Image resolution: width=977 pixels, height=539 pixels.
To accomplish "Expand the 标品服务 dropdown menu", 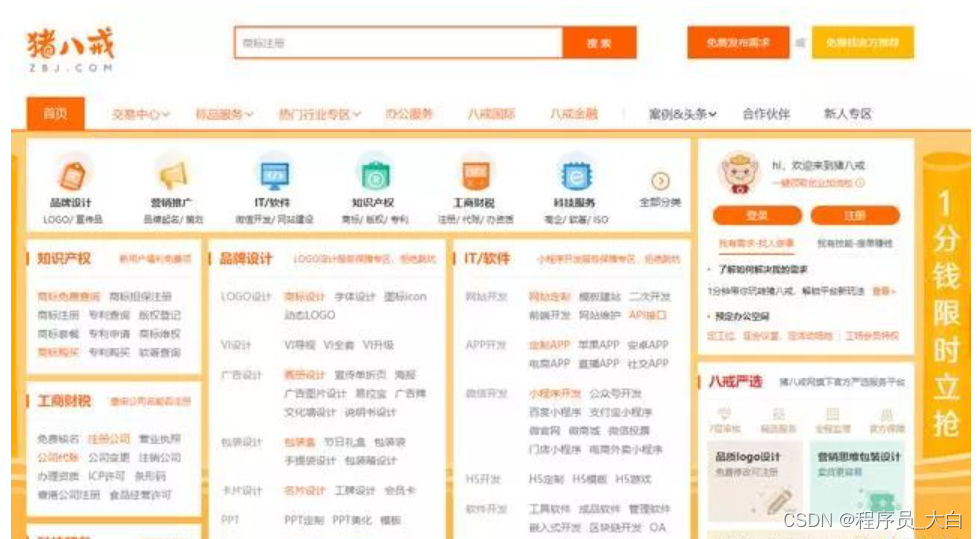I will click(224, 114).
